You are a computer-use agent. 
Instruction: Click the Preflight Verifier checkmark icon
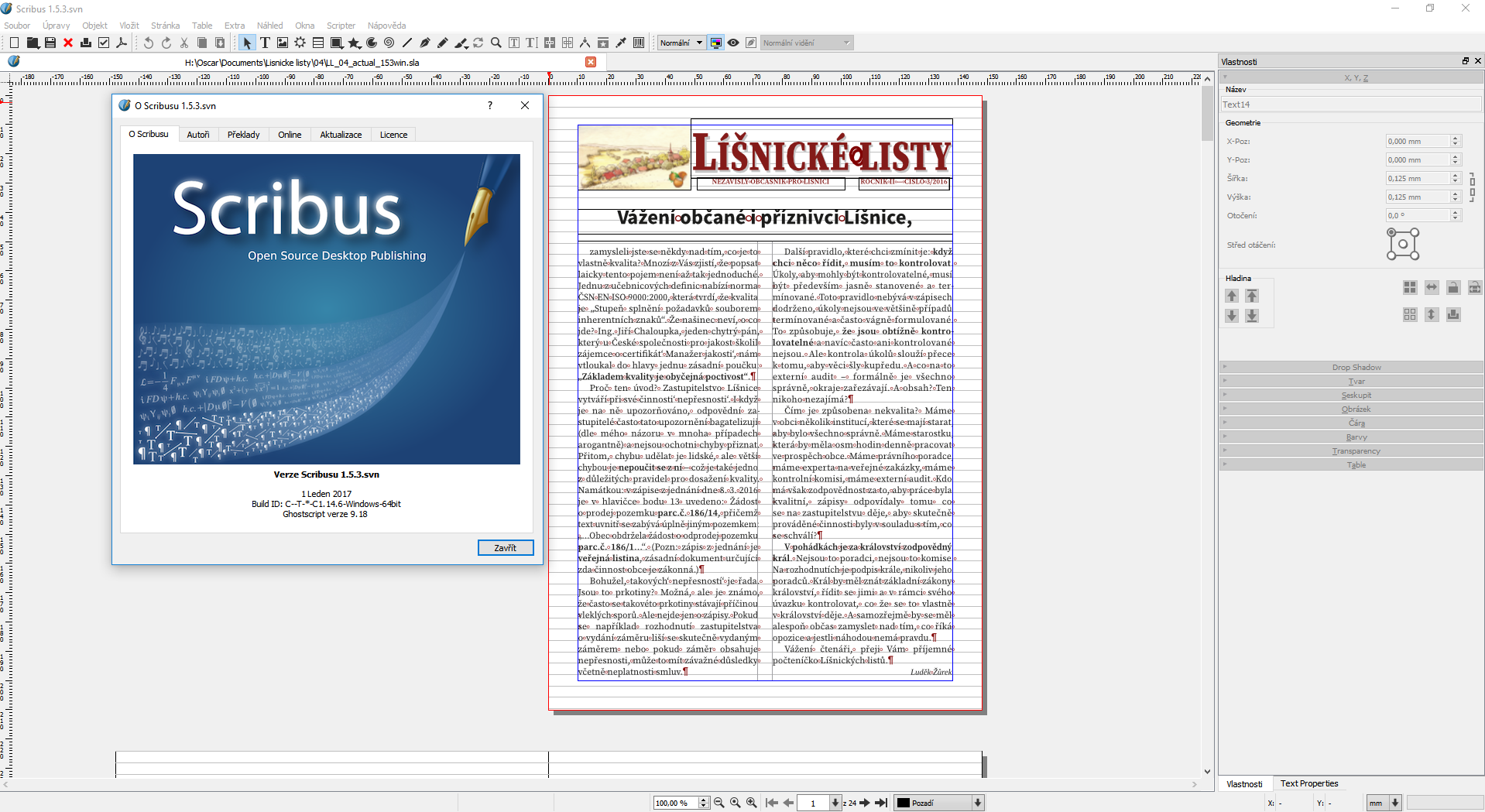coord(104,43)
